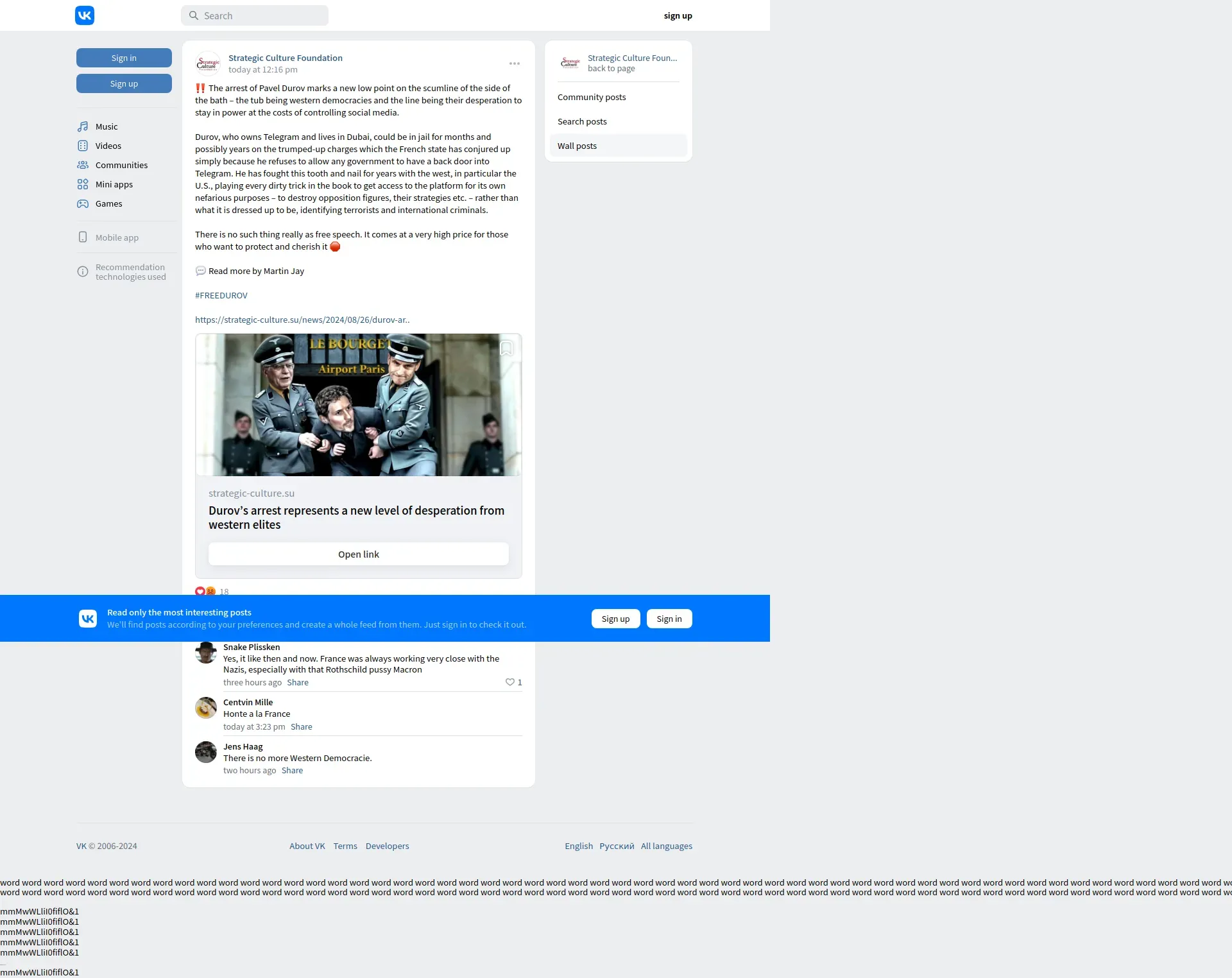
Task: Open Videos via sidebar icon
Action: click(x=83, y=146)
